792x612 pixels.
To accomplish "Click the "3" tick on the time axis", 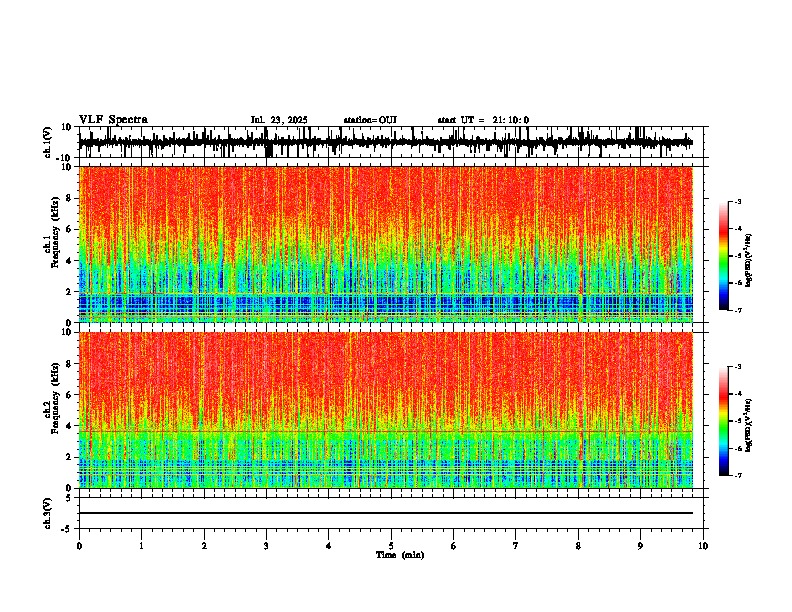I will pyautogui.click(x=266, y=546).
